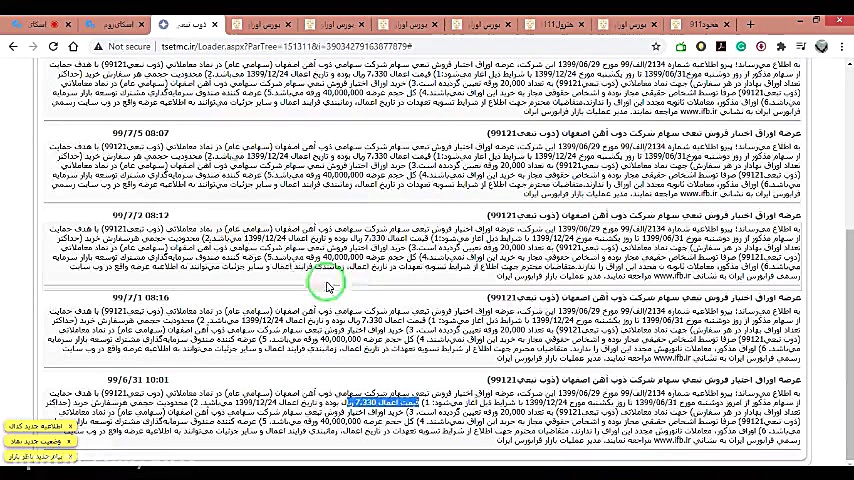Image resolution: width=854 pixels, height=480 pixels.
Task: Open the Chrome three-dot menu
Action: coord(842,47)
